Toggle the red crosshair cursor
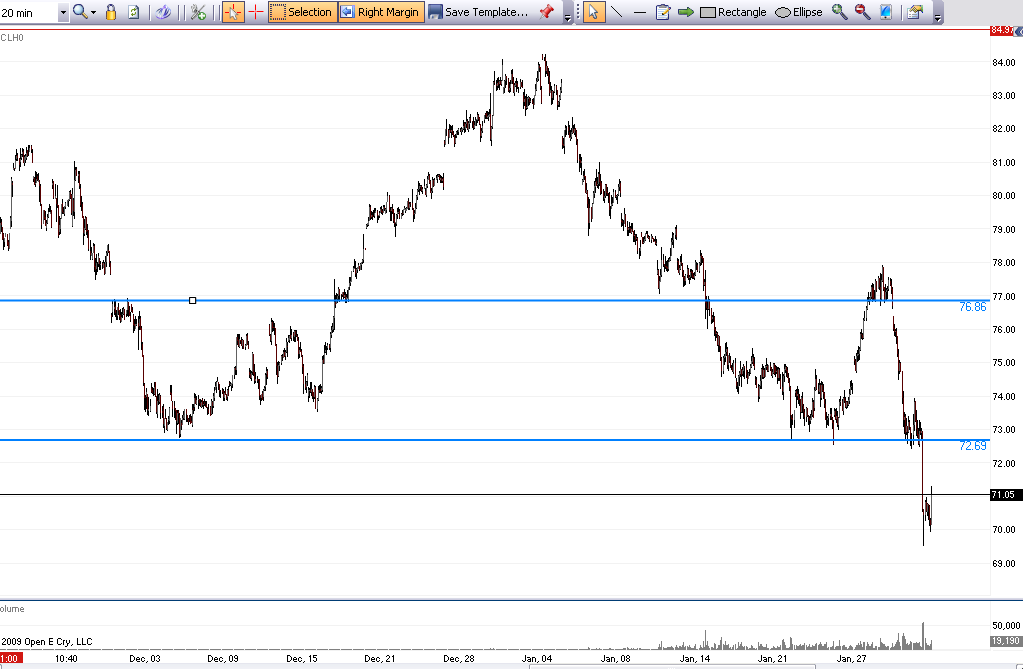This screenshot has height=669, width=1023. click(x=256, y=12)
